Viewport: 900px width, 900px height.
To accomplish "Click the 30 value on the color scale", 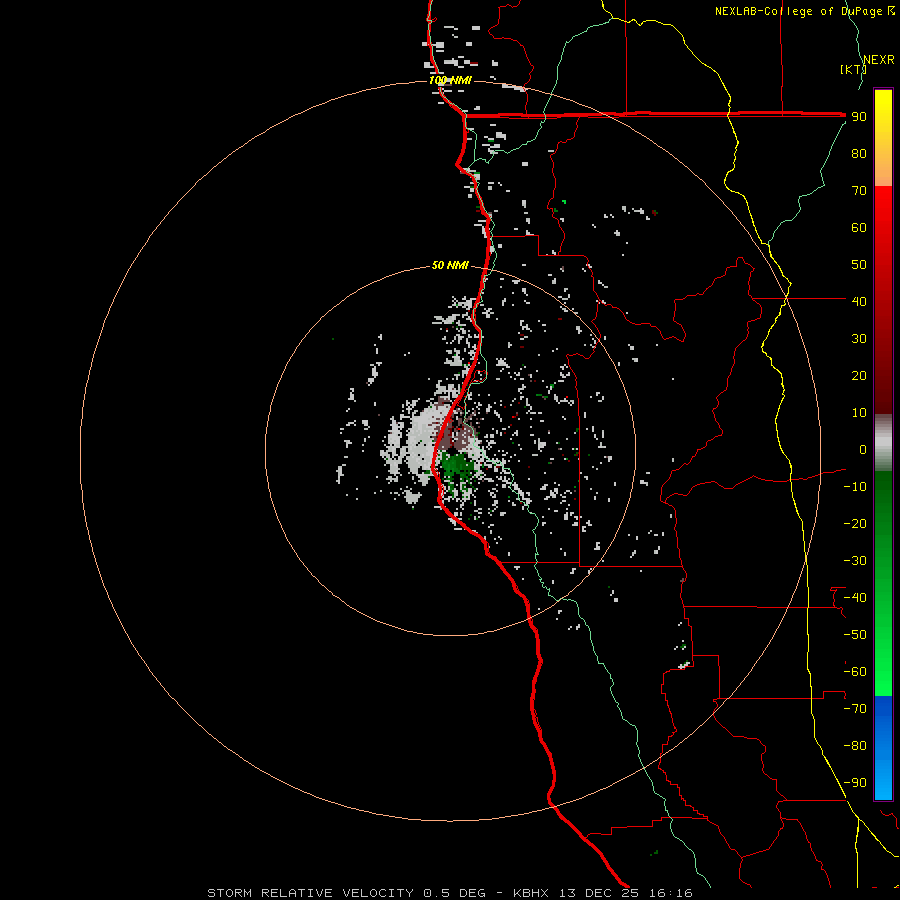I will pos(859,339).
